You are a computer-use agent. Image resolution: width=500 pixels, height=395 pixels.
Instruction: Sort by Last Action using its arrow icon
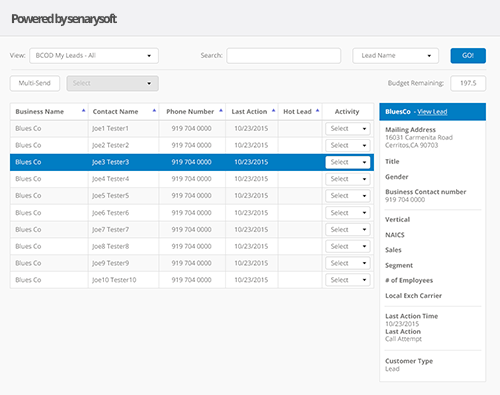click(273, 110)
